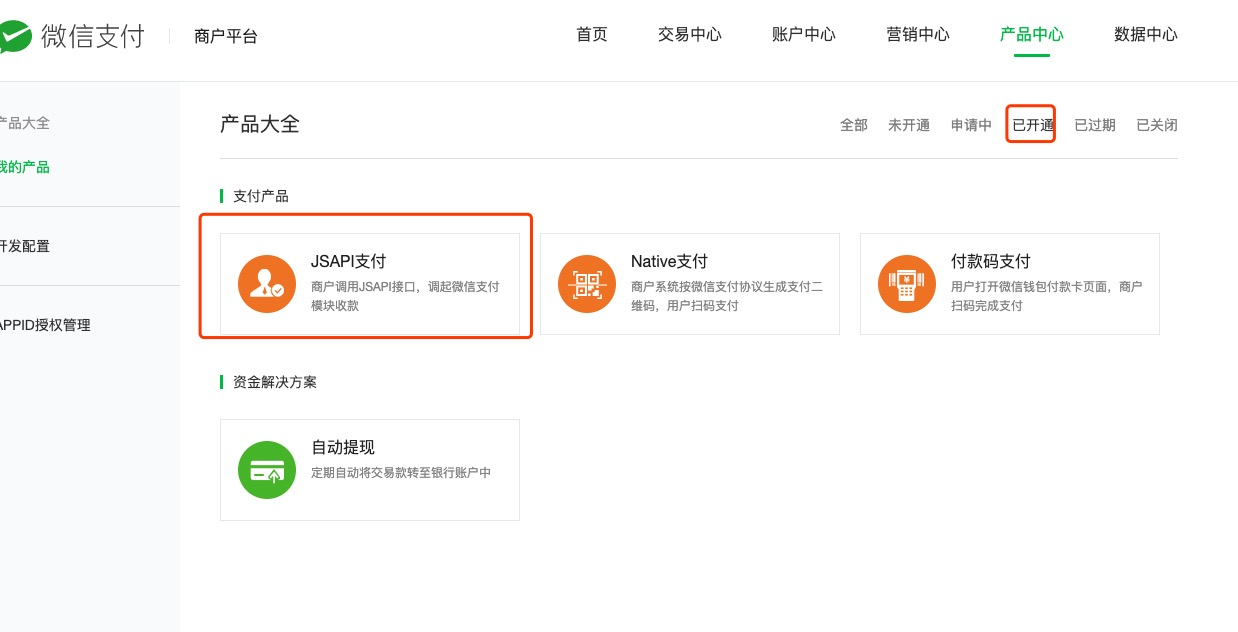Filter products by 已开通
The image size is (1238, 632).
pos(1033,125)
